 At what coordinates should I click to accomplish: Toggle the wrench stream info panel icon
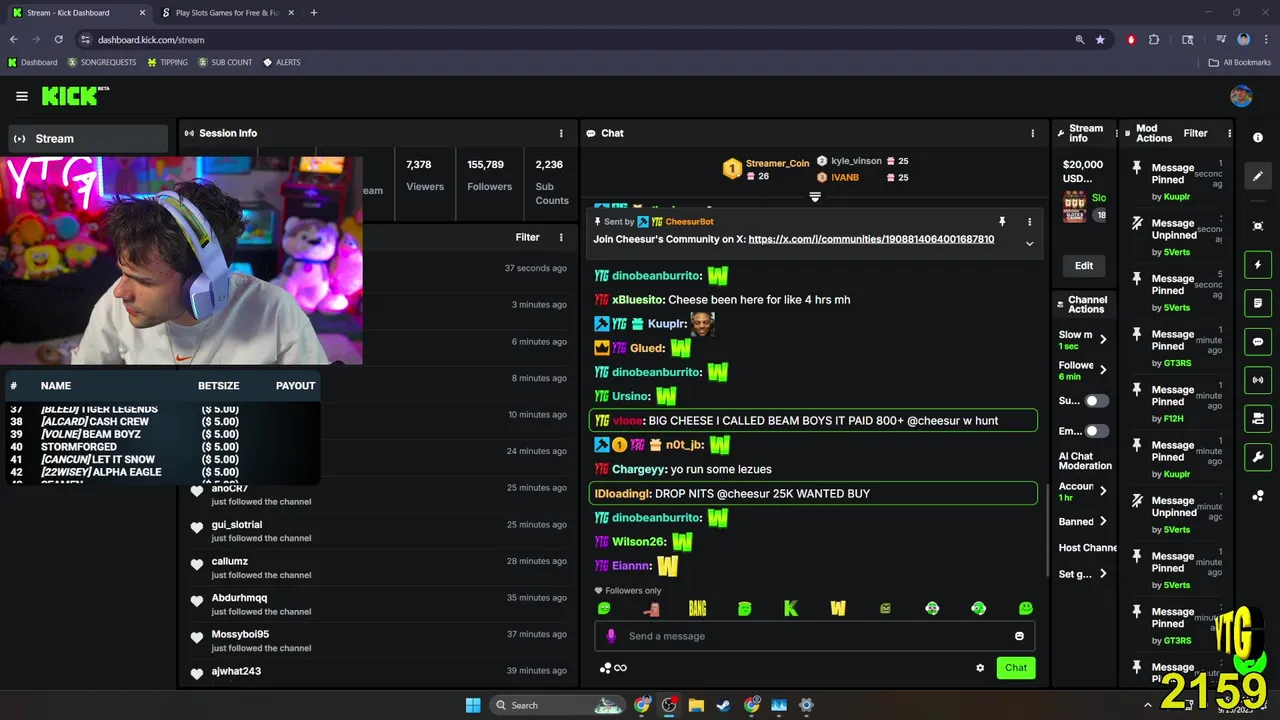point(1258,457)
